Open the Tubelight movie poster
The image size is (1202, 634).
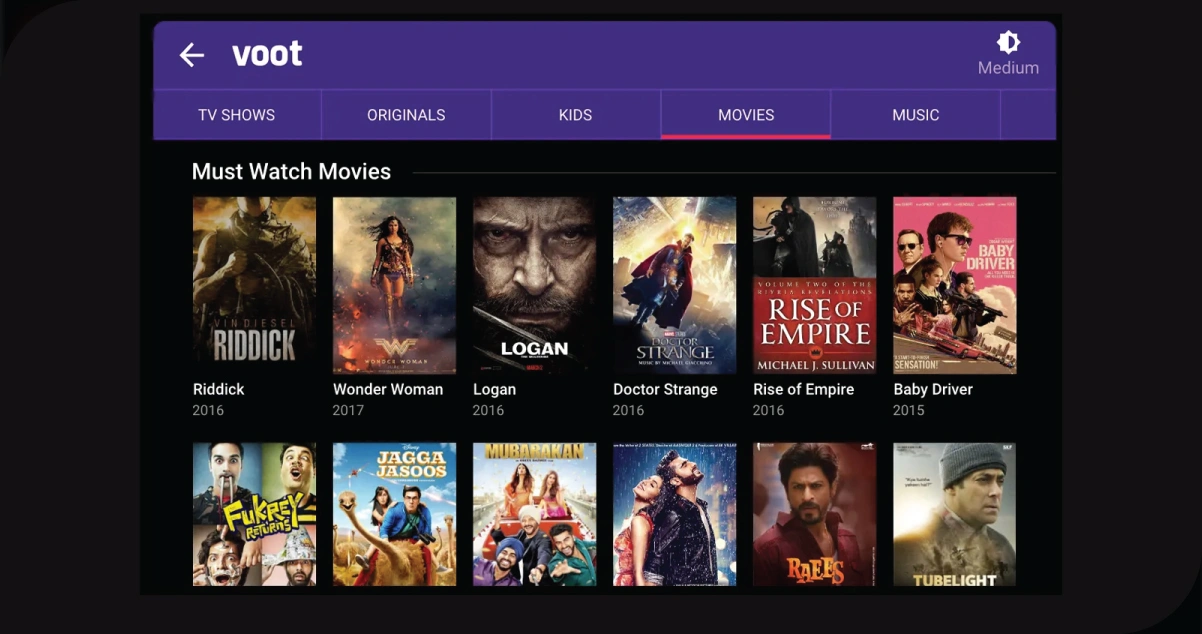coord(954,514)
